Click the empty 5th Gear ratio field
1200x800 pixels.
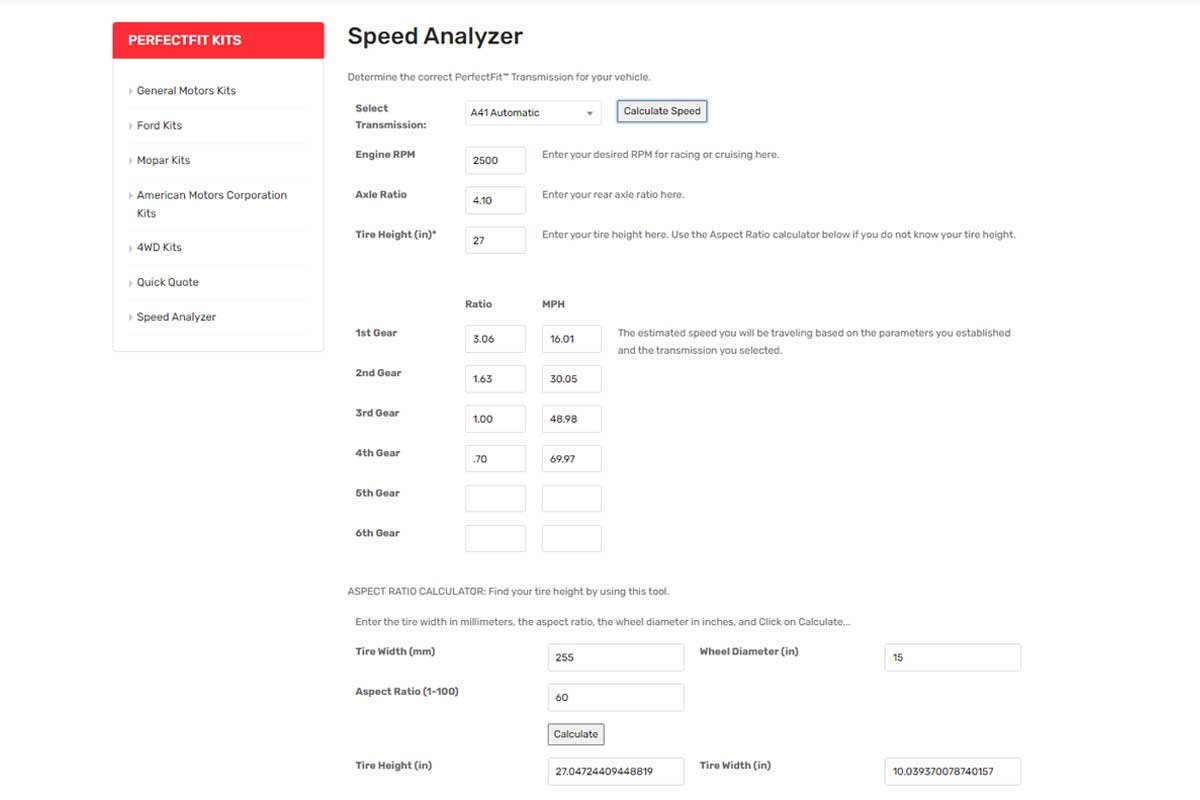[495, 499]
